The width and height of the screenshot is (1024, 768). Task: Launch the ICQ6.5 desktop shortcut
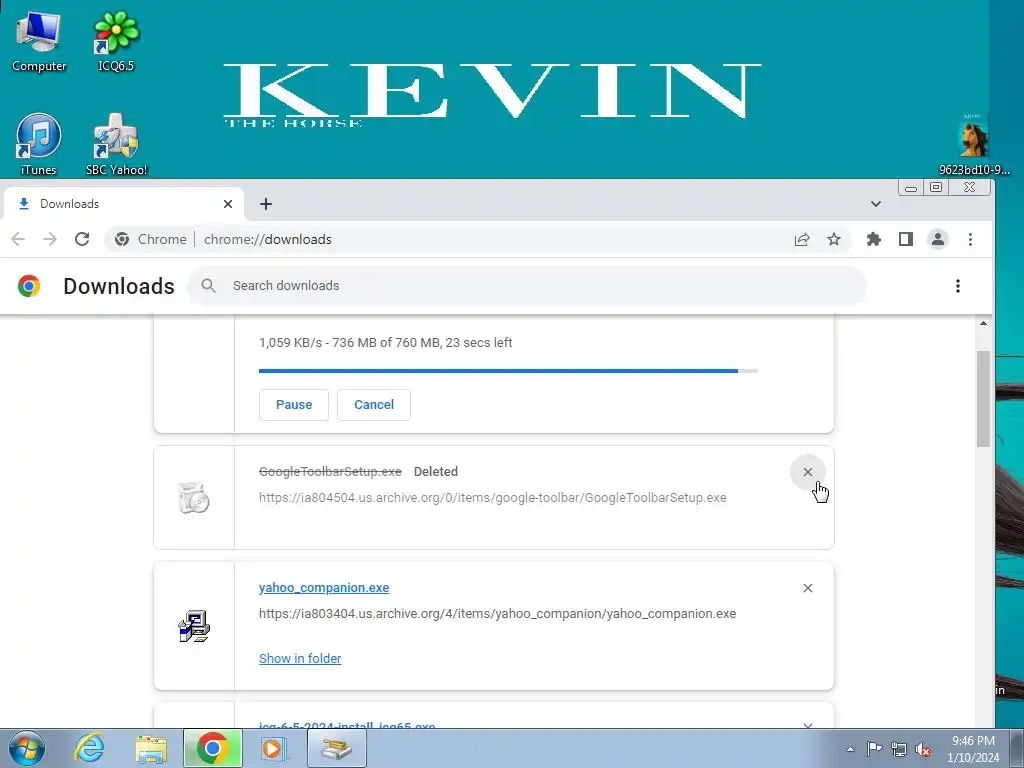pos(116,41)
